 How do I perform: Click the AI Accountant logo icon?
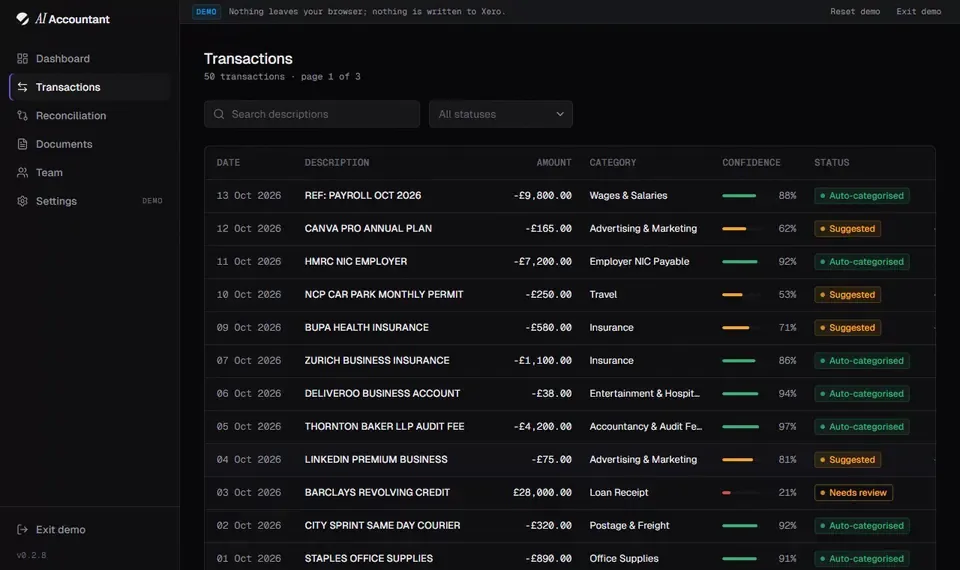coord(23,19)
